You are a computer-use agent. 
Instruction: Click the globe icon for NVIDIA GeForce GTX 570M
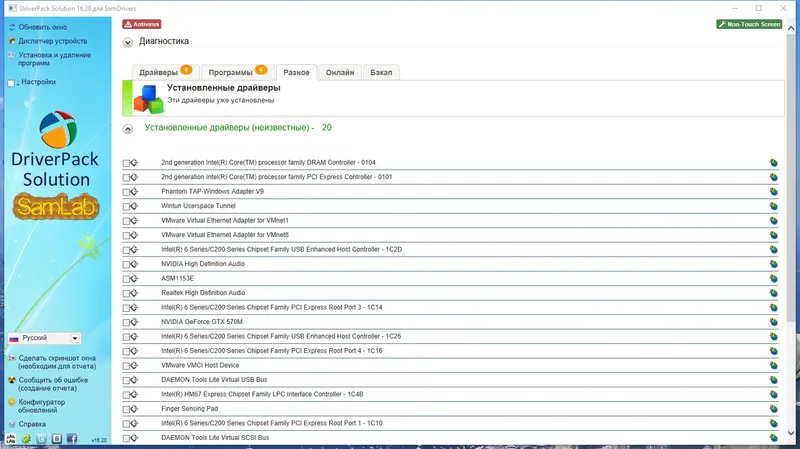[773, 322]
